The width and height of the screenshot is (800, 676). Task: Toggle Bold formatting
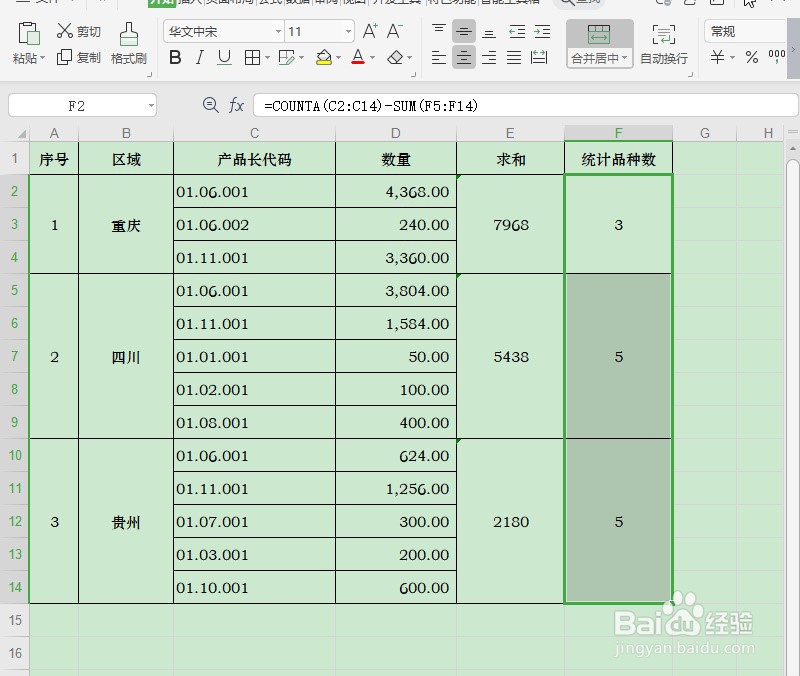tap(175, 57)
